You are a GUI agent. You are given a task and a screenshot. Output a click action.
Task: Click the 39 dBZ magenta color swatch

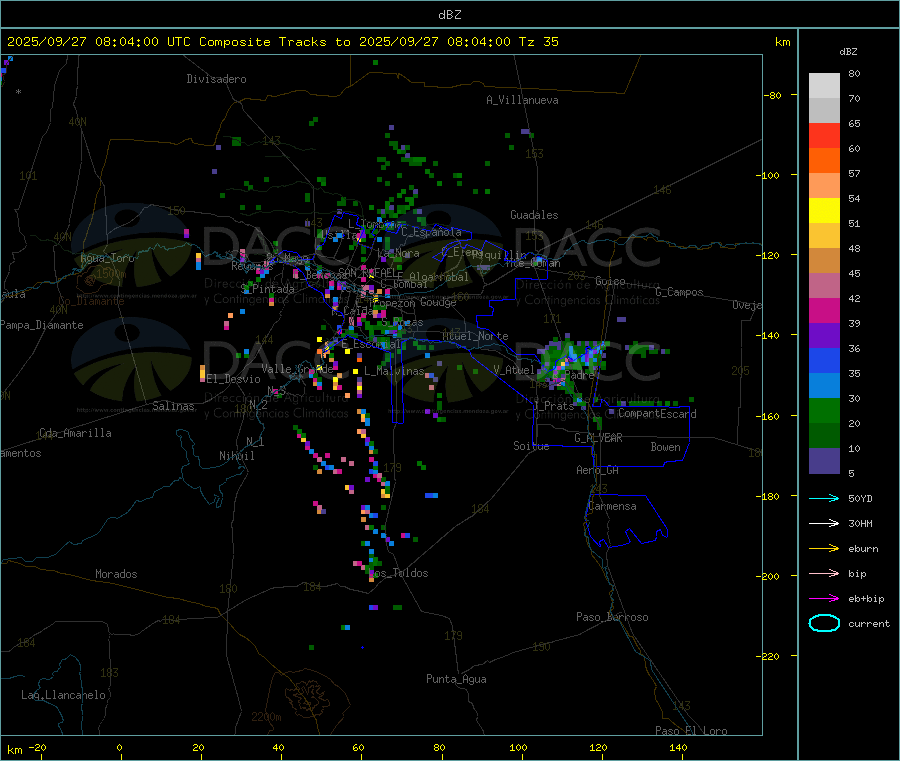tap(824, 310)
